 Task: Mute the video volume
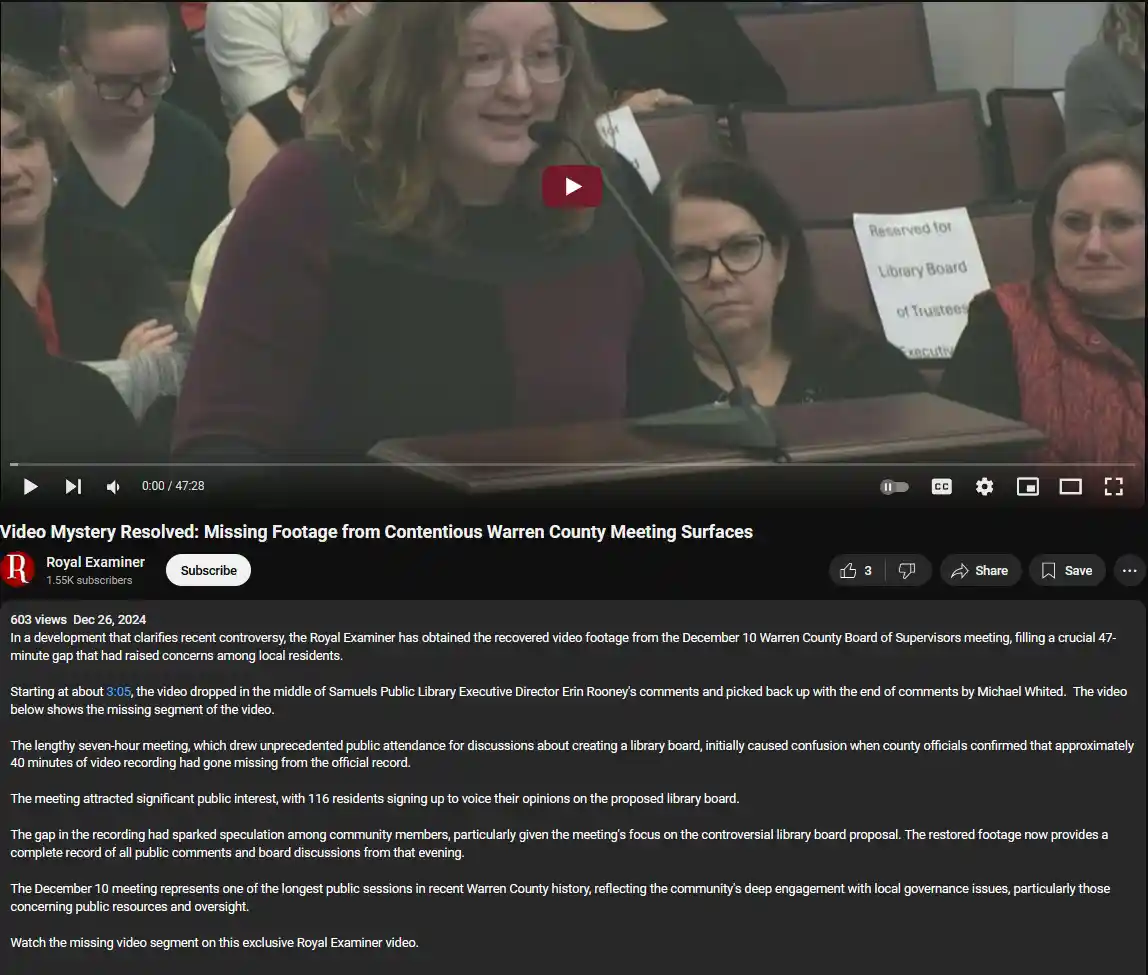click(113, 486)
